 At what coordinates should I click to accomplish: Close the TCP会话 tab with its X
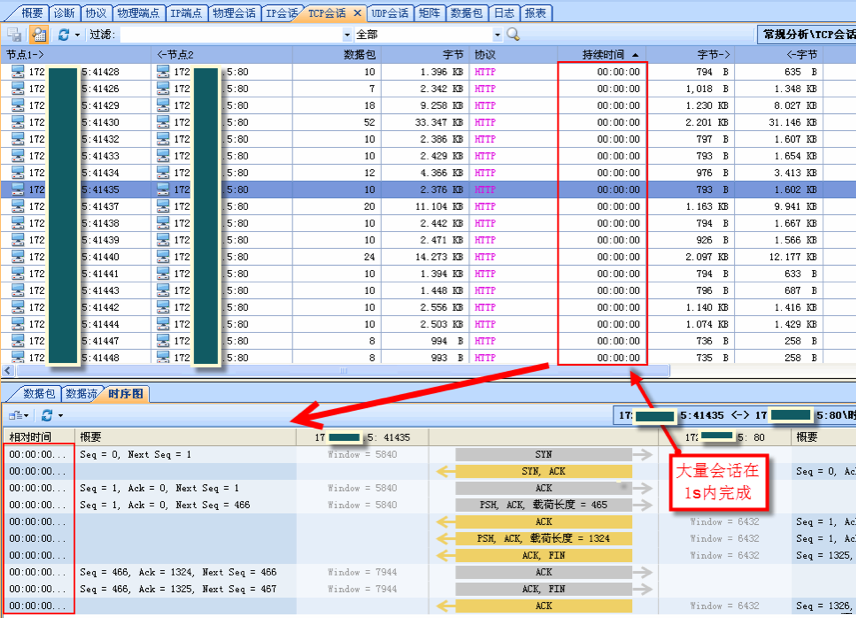pyautogui.click(x=357, y=13)
